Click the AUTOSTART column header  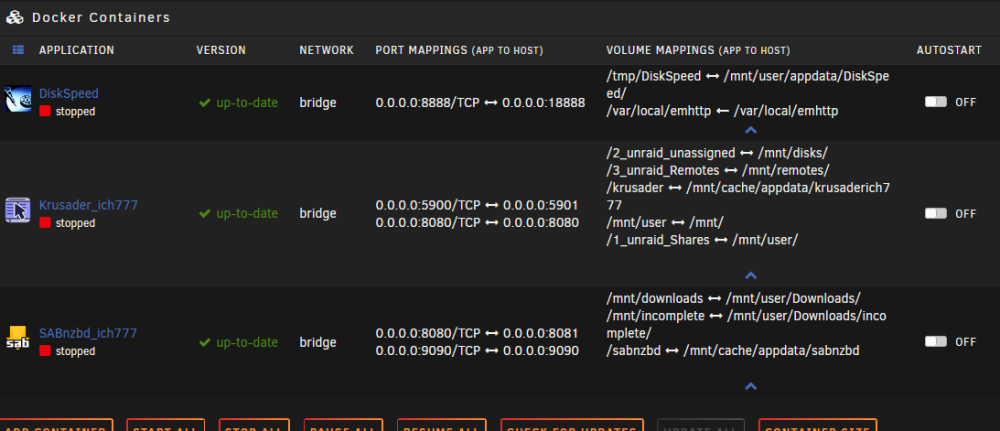(949, 50)
